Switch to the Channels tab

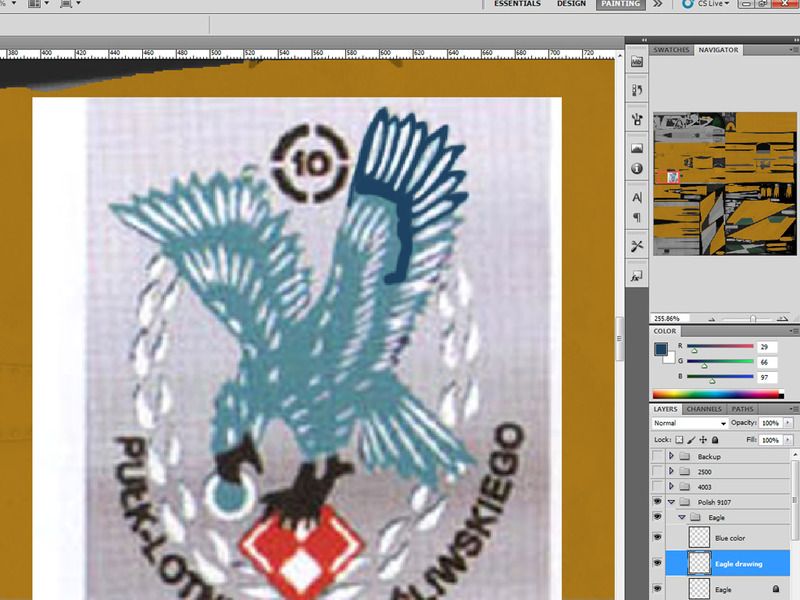coord(704,409)
